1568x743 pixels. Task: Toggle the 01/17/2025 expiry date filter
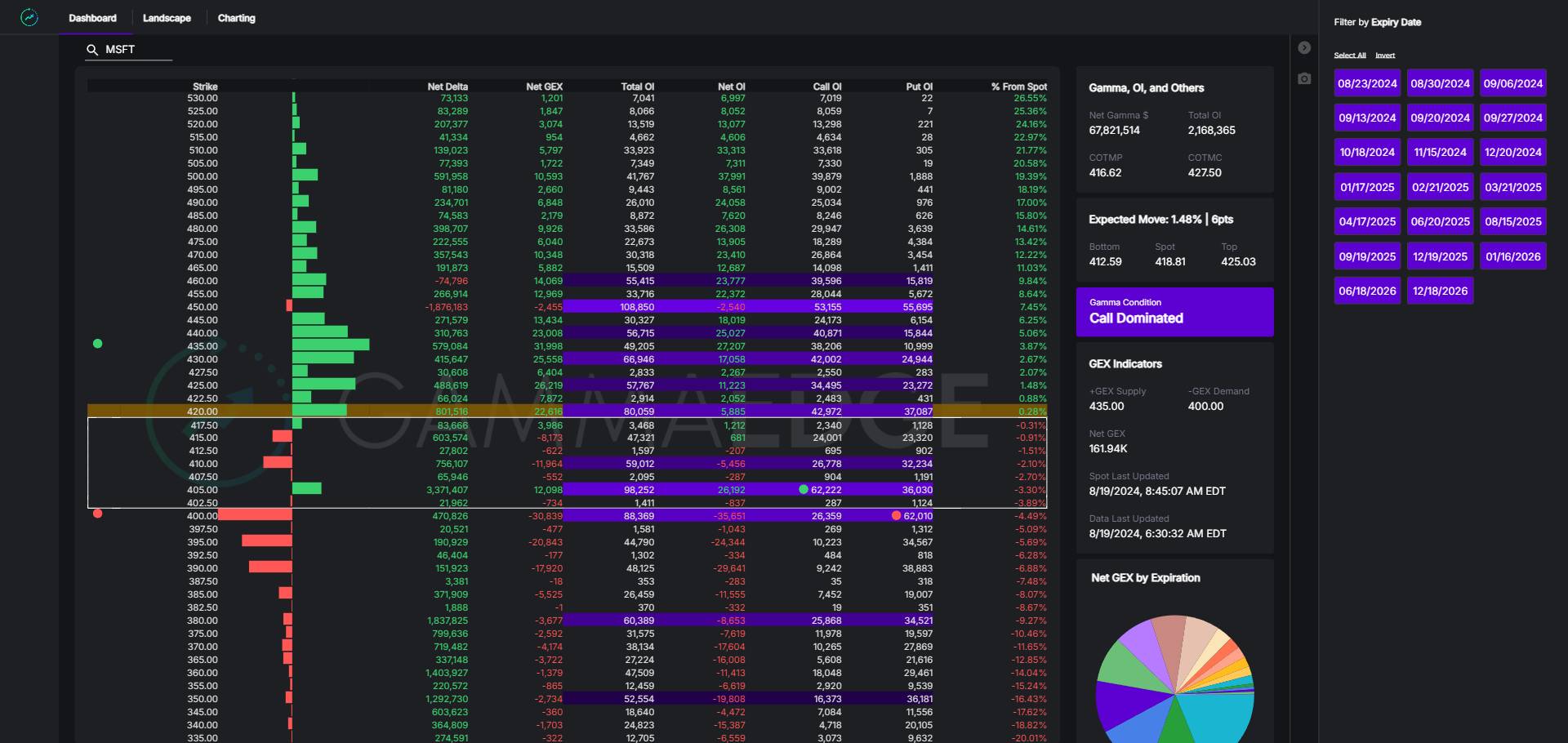point(1367,187)
